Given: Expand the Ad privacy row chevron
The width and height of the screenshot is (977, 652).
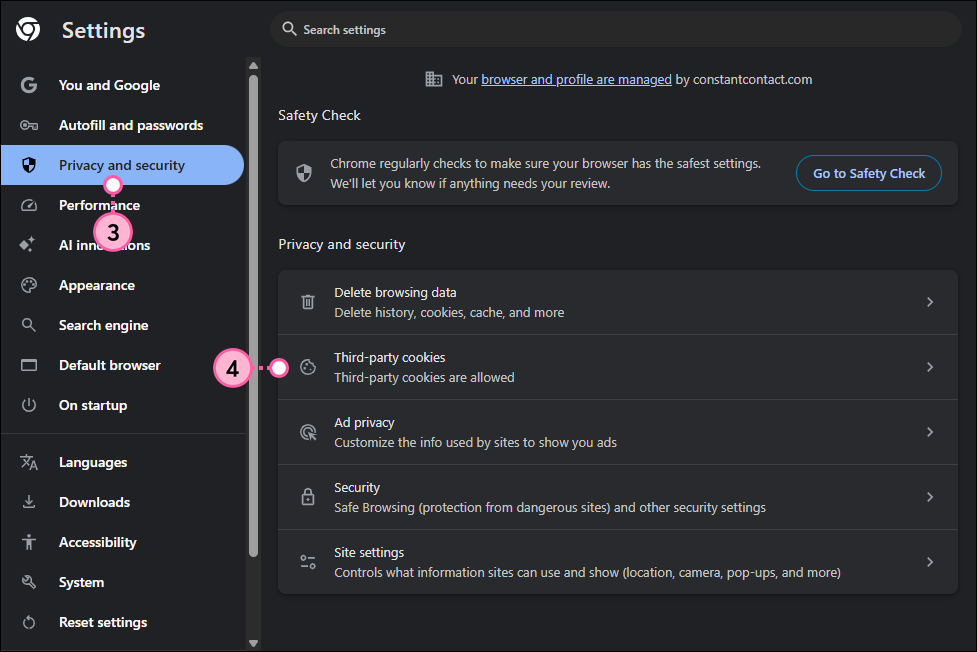Looking at the screenshot, I should [929, 432].
